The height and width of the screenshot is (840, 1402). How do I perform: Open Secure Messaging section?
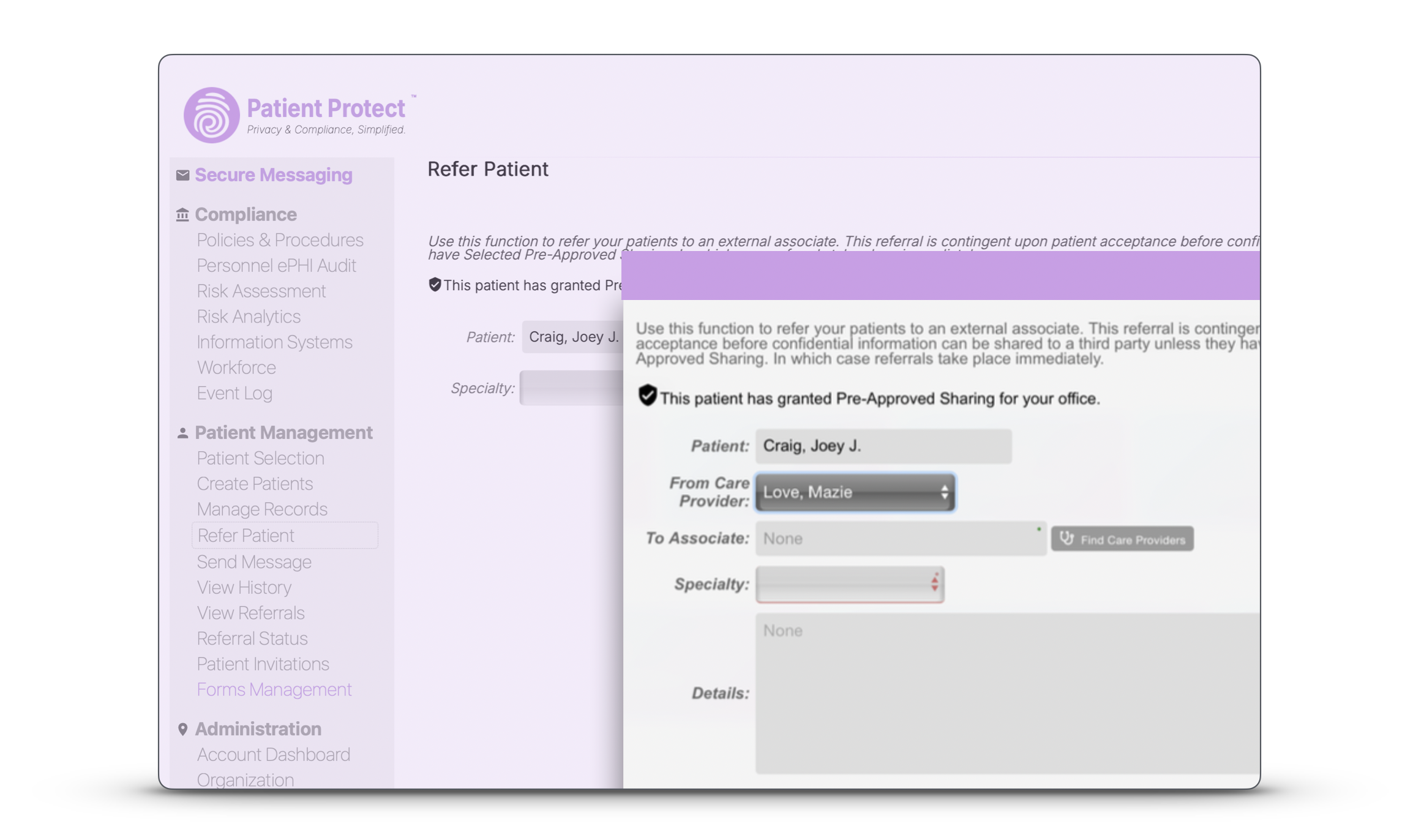(x=273, y=175)
